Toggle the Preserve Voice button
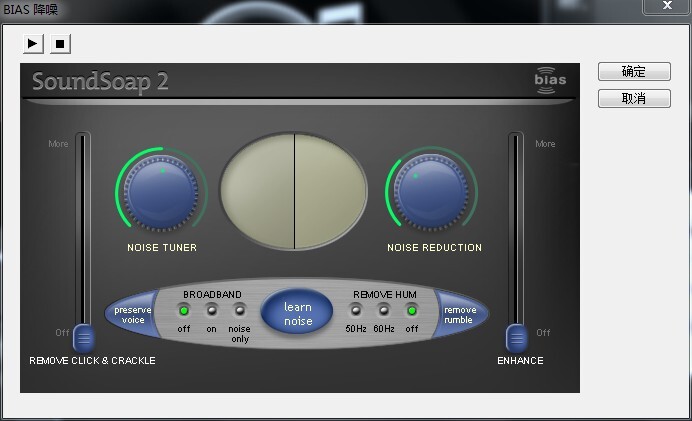The height and width of the screenshot is (421, 692). point(132,315)
